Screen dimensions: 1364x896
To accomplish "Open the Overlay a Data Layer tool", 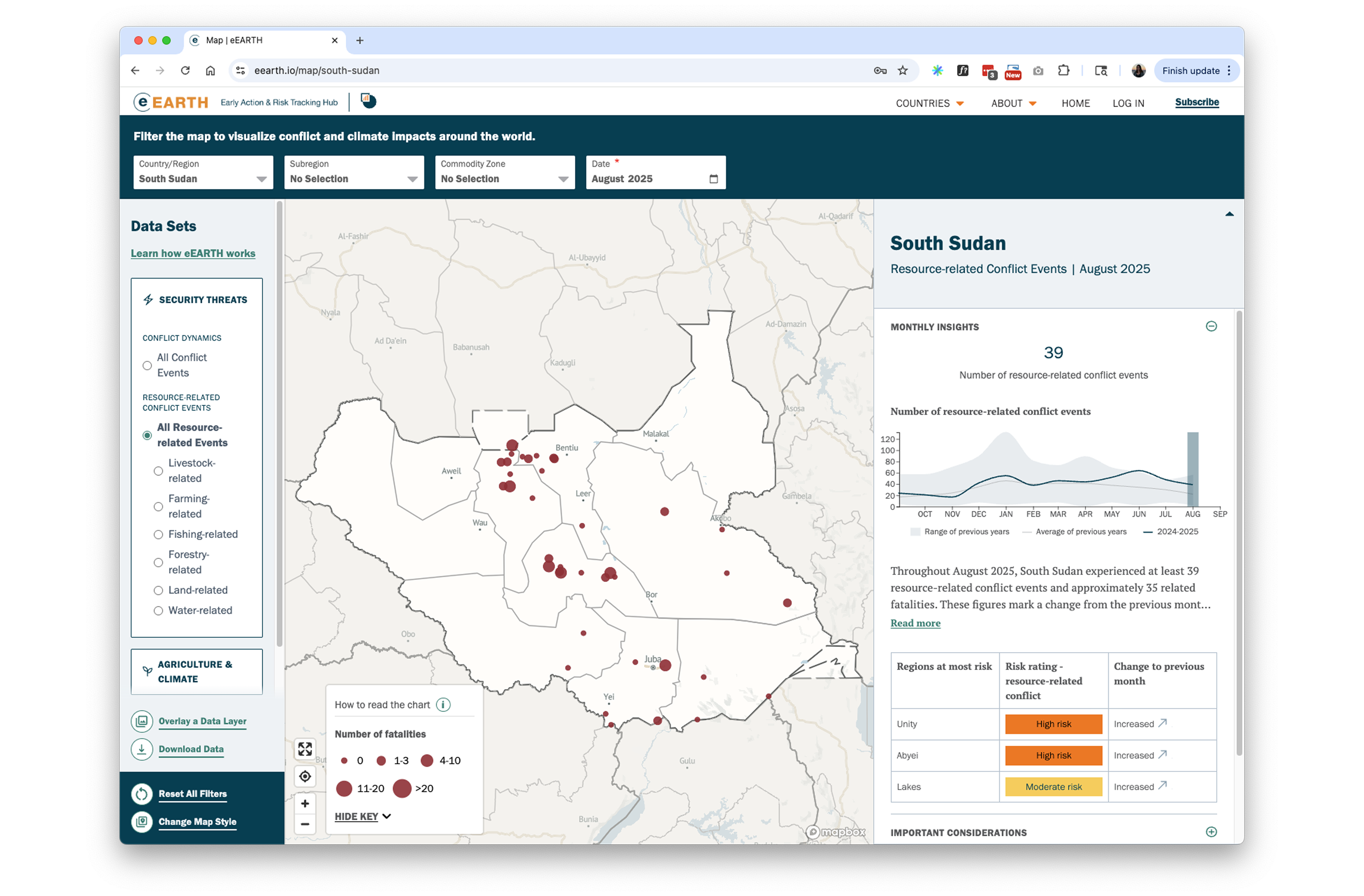I will [x=202, y=721].
